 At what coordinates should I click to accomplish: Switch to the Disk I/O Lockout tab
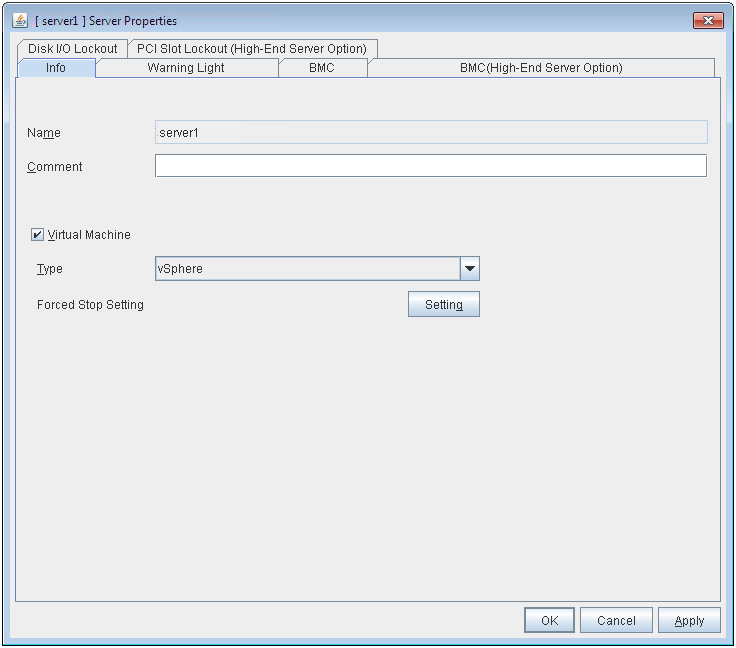72,48
